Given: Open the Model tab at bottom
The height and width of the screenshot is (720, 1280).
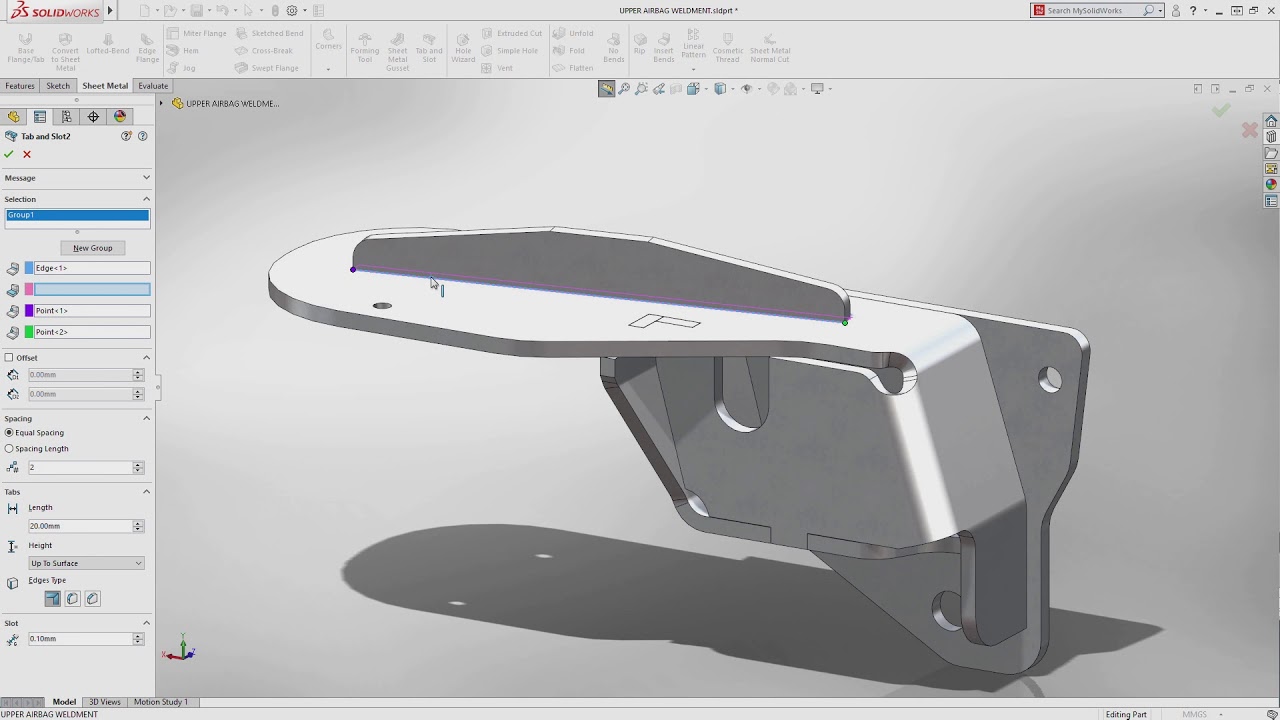Looking at the screenshot, I should click(64, 702).
